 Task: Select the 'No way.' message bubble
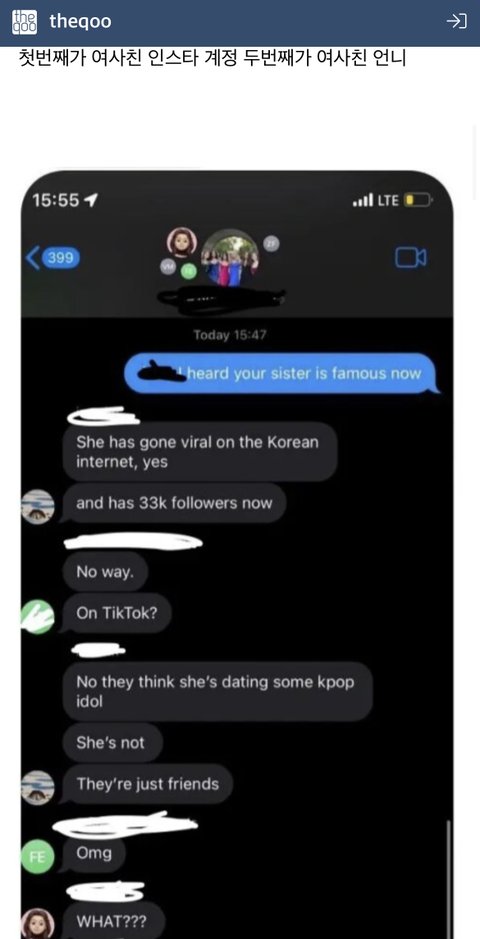tap(105, 571)
